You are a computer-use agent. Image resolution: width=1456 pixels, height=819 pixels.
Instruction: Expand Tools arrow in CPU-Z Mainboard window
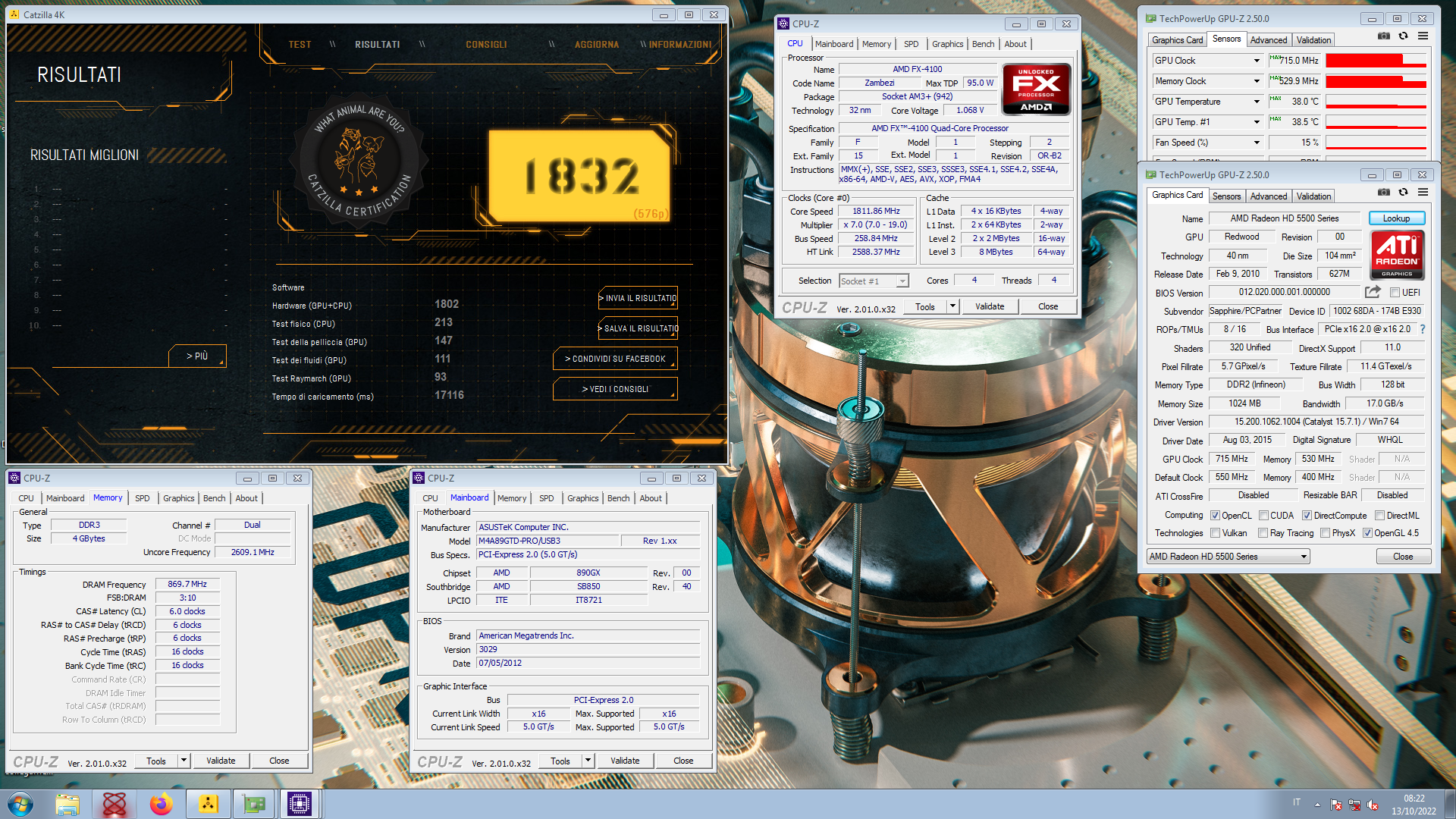click(588, 761)
